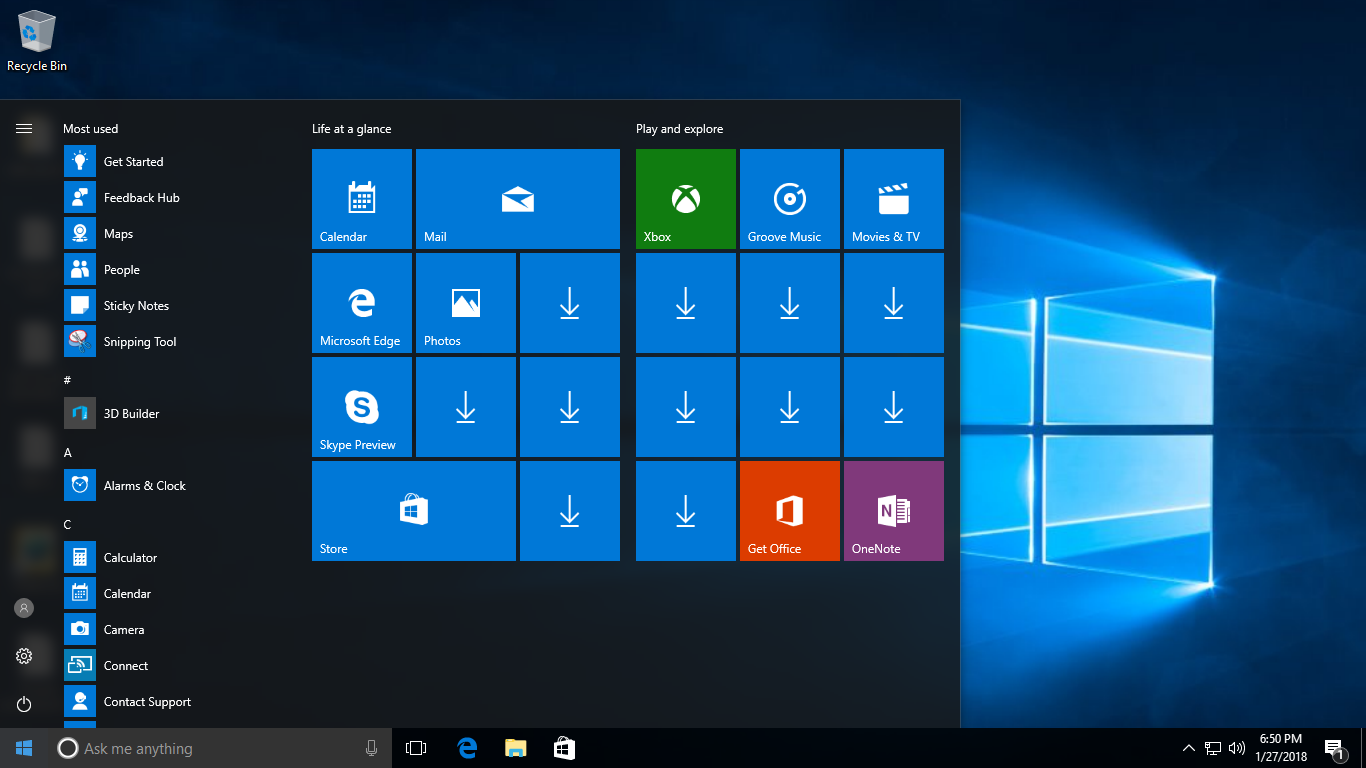
Task: Open the Photos tile
Action: tap(466, 303)
